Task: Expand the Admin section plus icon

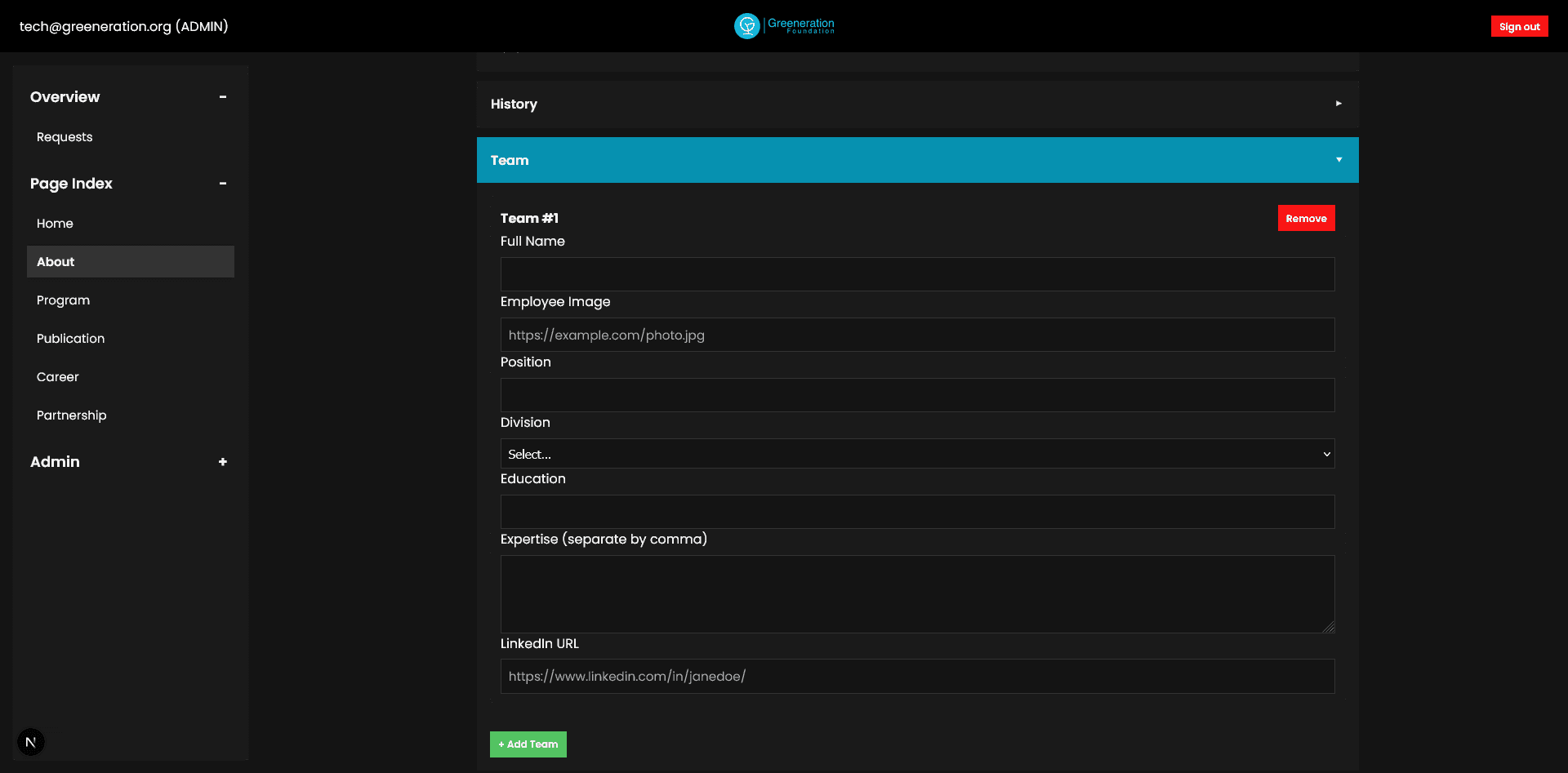Action: point(222,462)
